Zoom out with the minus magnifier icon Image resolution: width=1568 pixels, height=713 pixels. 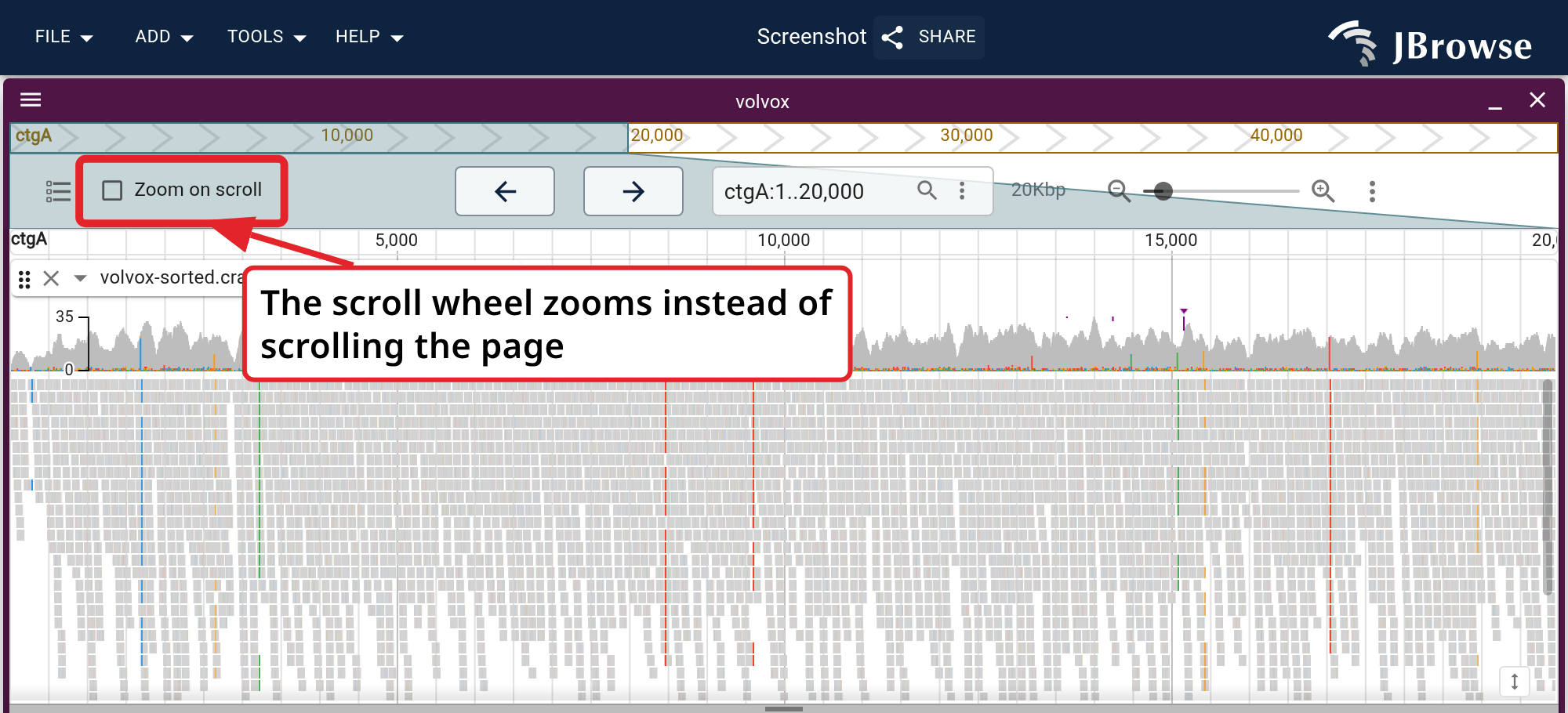[x=1119, y=190]
